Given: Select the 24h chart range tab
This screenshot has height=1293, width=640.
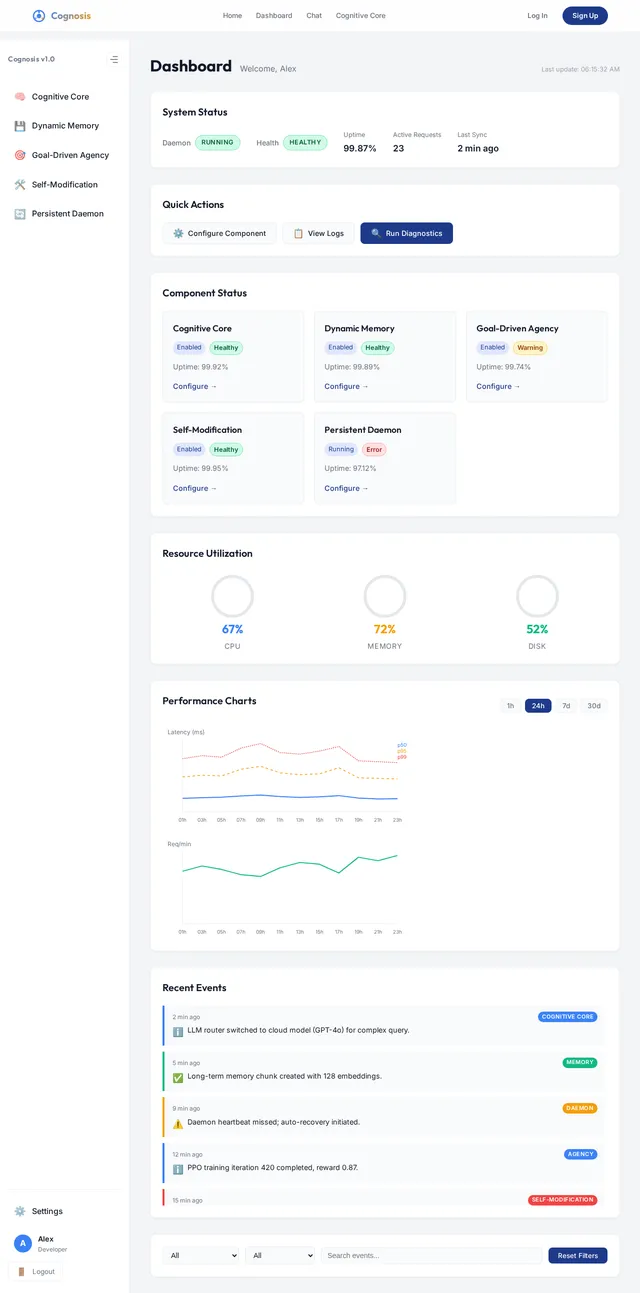Looking at the screenshot, I should pyautogui.click(x=538, y=706).
